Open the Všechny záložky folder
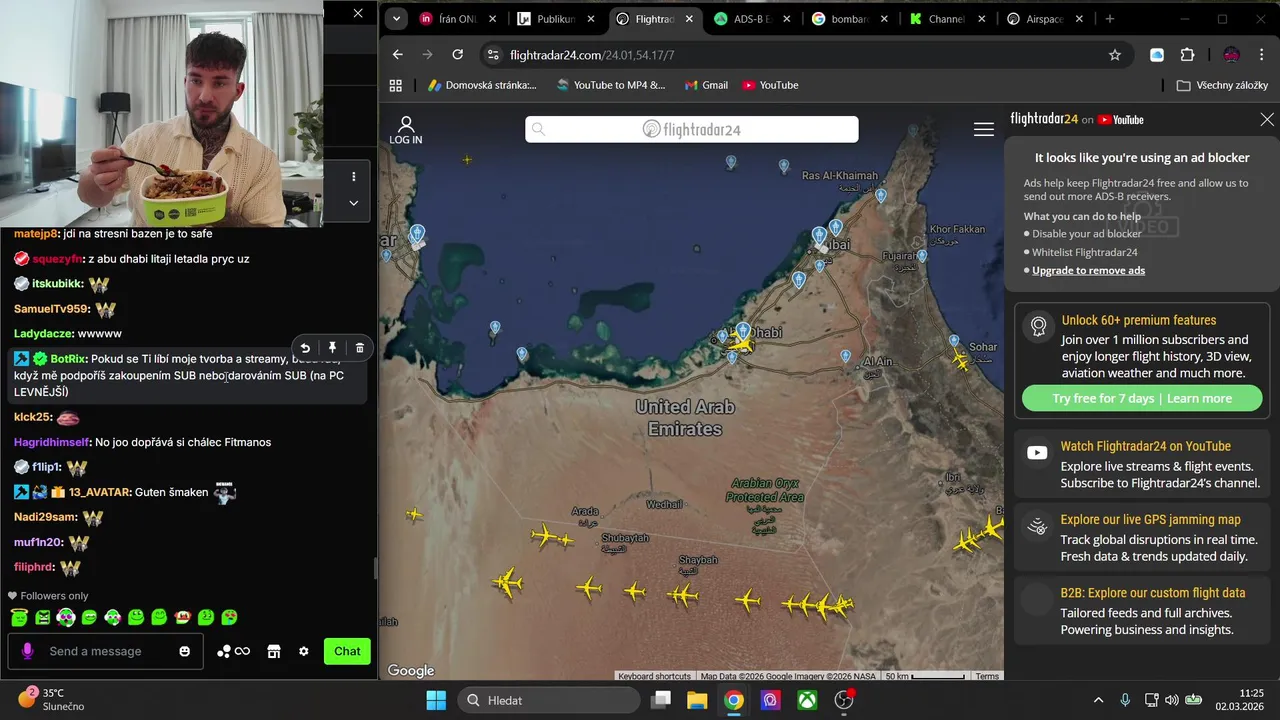The width and height of the screenshot is (1280, 720). [1222, 85]
